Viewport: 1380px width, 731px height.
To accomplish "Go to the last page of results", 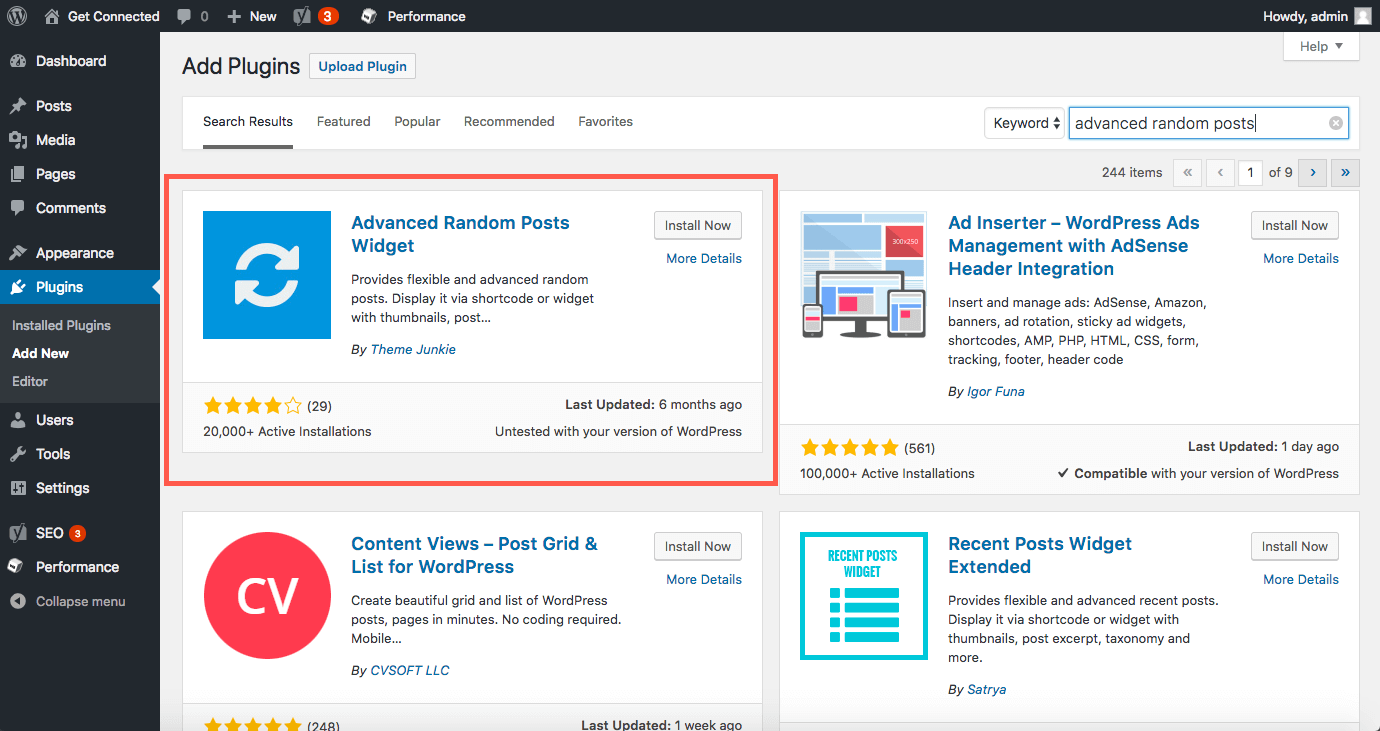I will tap(1345, 173).
